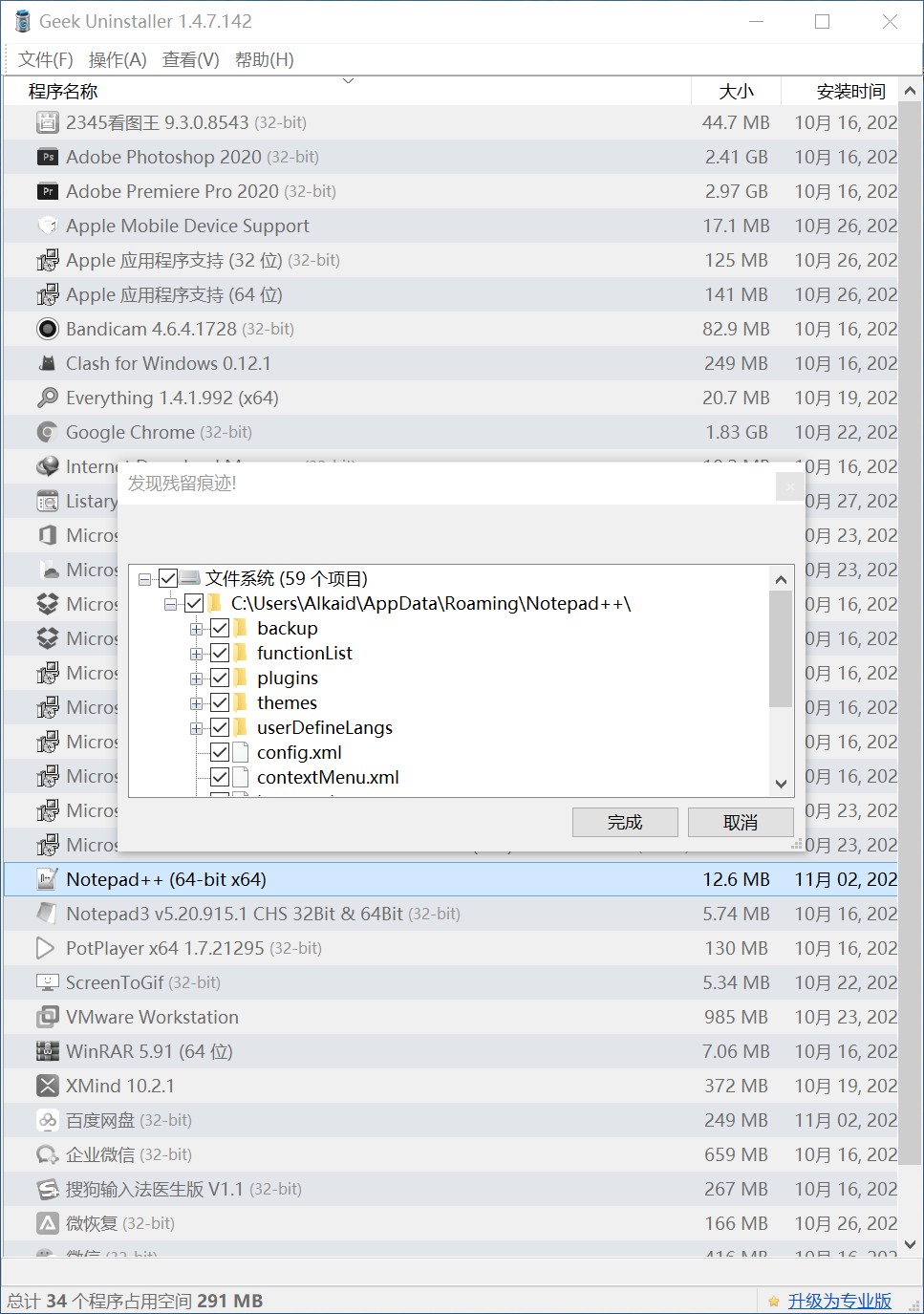The width and height of the screenshot is (924, 1314).
Task: Sort by the 大小 column header
Action: click(736, 92)
